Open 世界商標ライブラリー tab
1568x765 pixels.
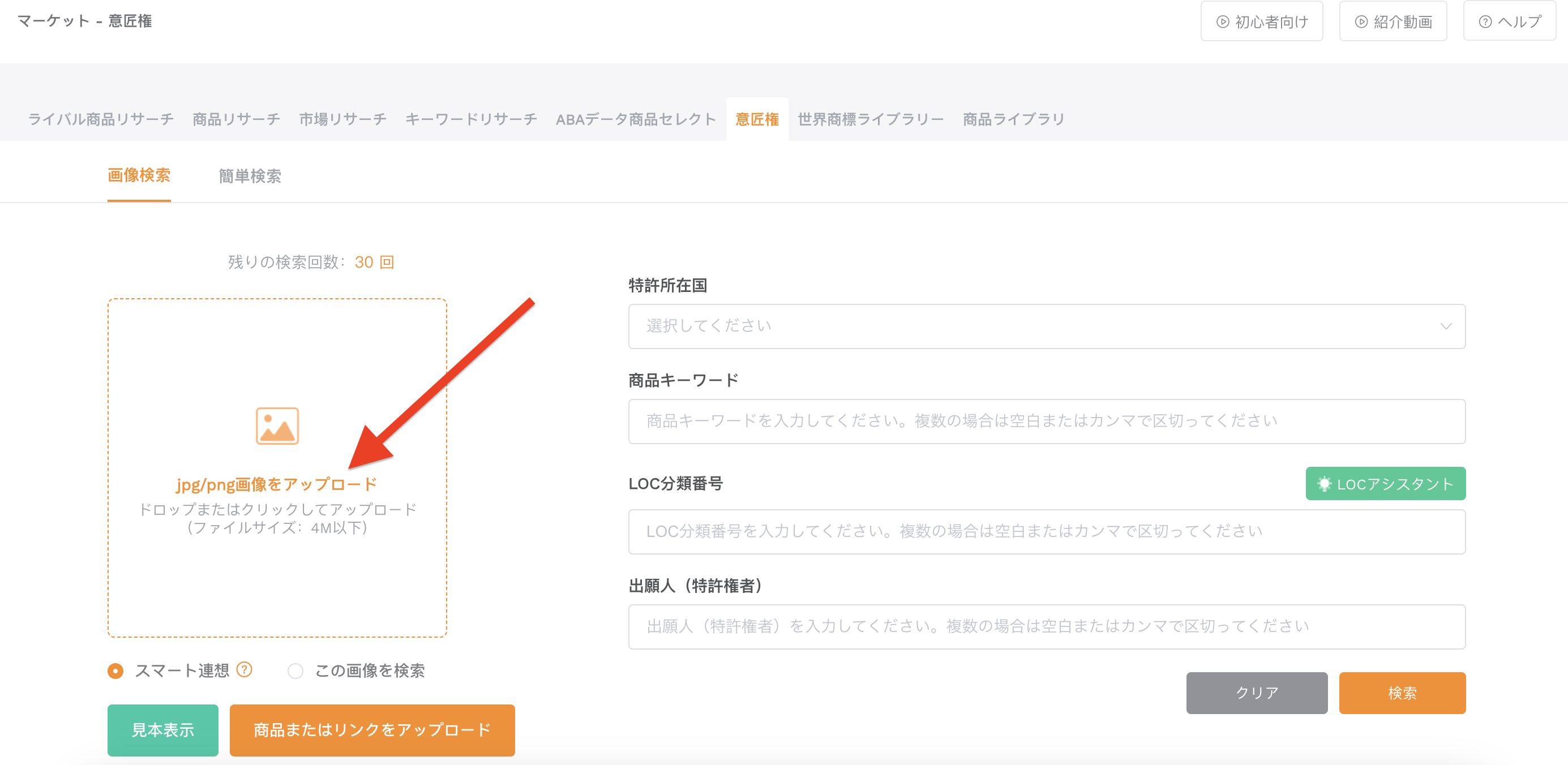click(871, 119)
